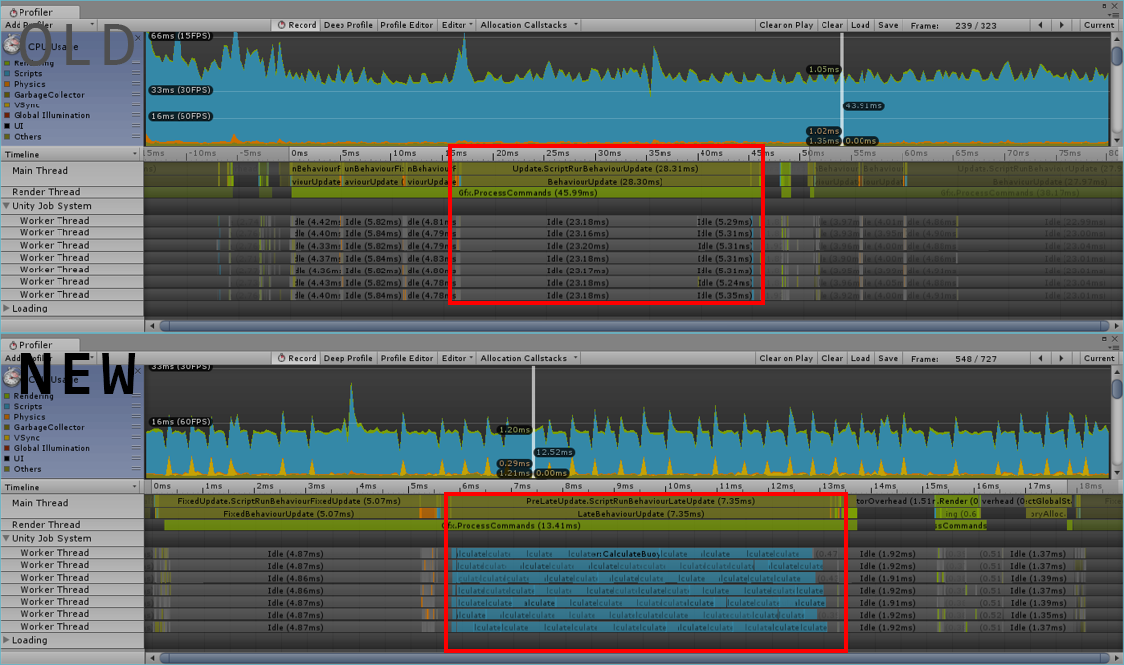The image size is (1124, 665).
Task: Step to previous frame in lower Profiler
Action: pos(1040,358)
